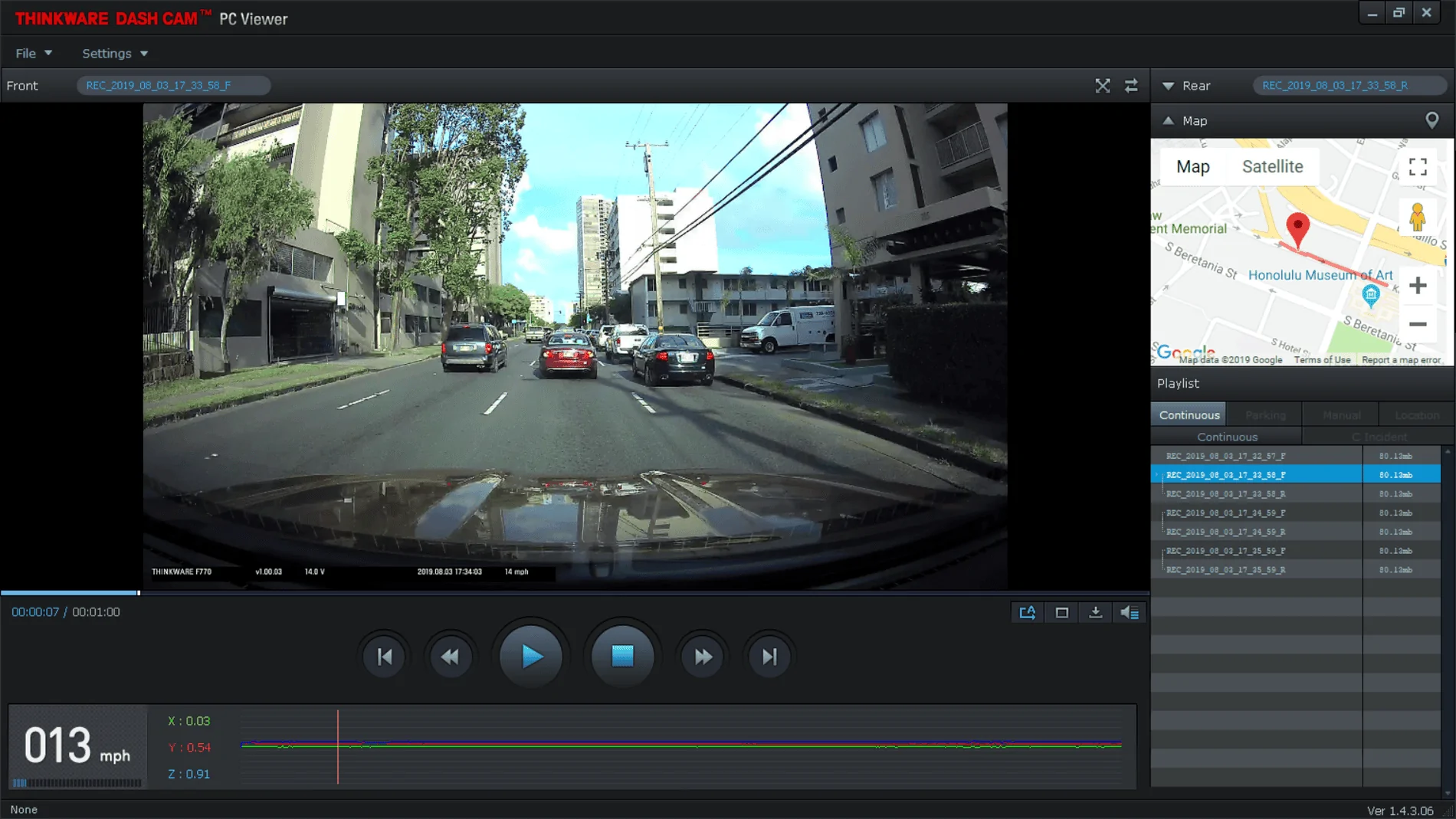1456x819 pixels.
Task: Select the Continuous sub-tab in the playlist
Action: pos(1227,437)
